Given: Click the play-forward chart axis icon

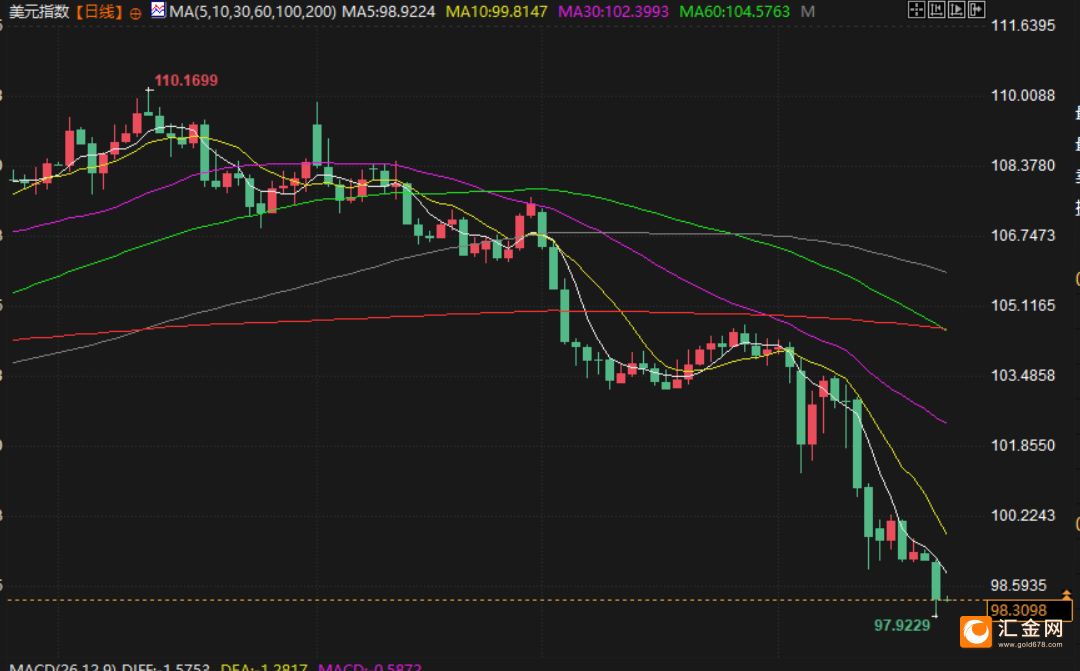Looking at the screenshot, I should [957, 10].
